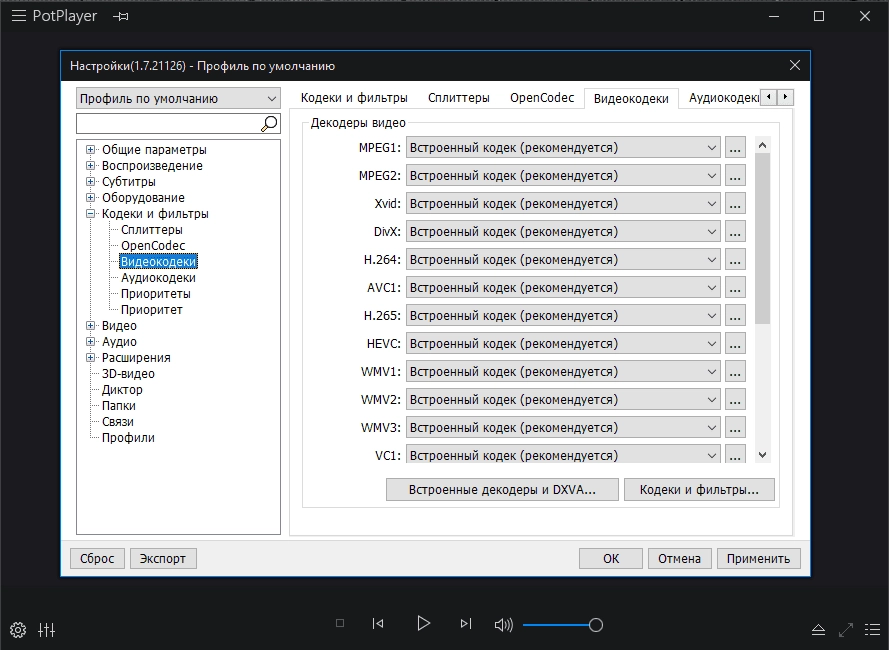889x650 pixels.
Task: Open the control panel equalizer sliders icon
Action: (x=46, y=630)
